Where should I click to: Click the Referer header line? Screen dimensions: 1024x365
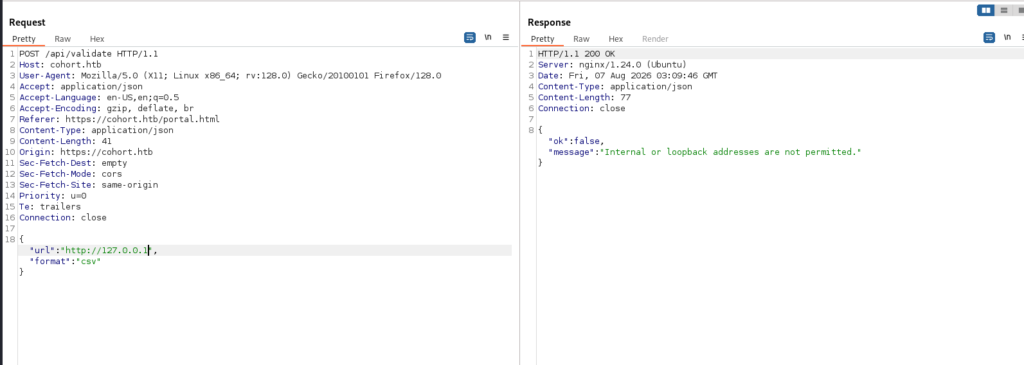[x=120, y=119]
